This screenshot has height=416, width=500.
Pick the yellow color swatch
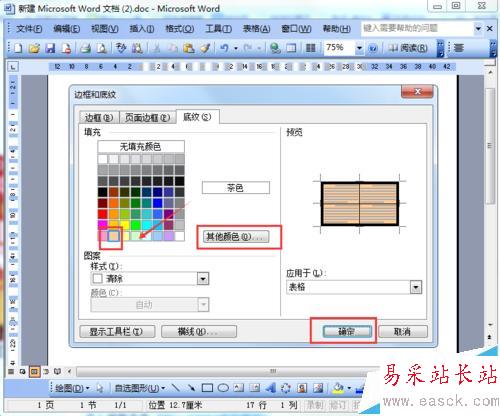[125, 225]
